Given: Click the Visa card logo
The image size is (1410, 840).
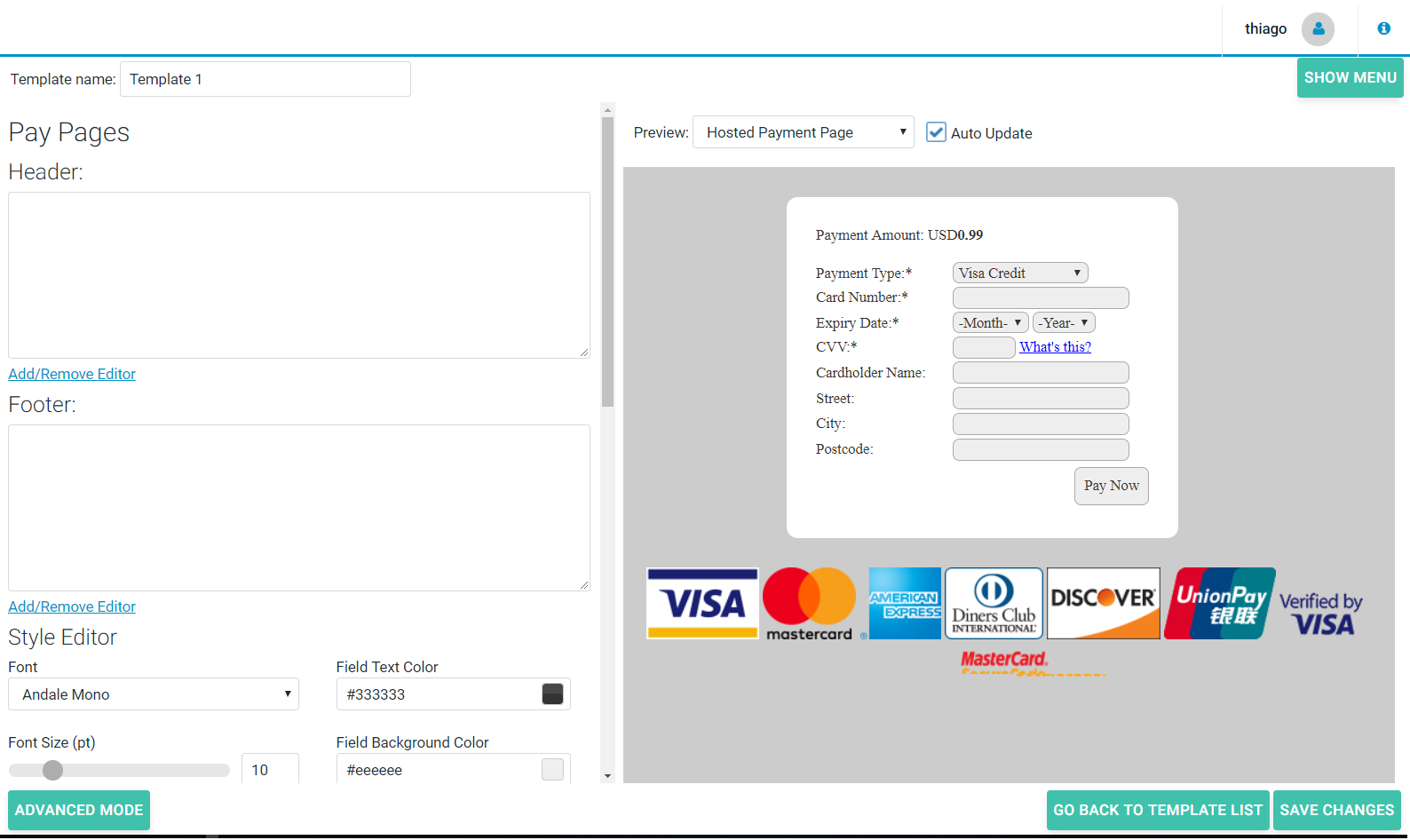Looking at the screenshot, I should coord(702,604).
